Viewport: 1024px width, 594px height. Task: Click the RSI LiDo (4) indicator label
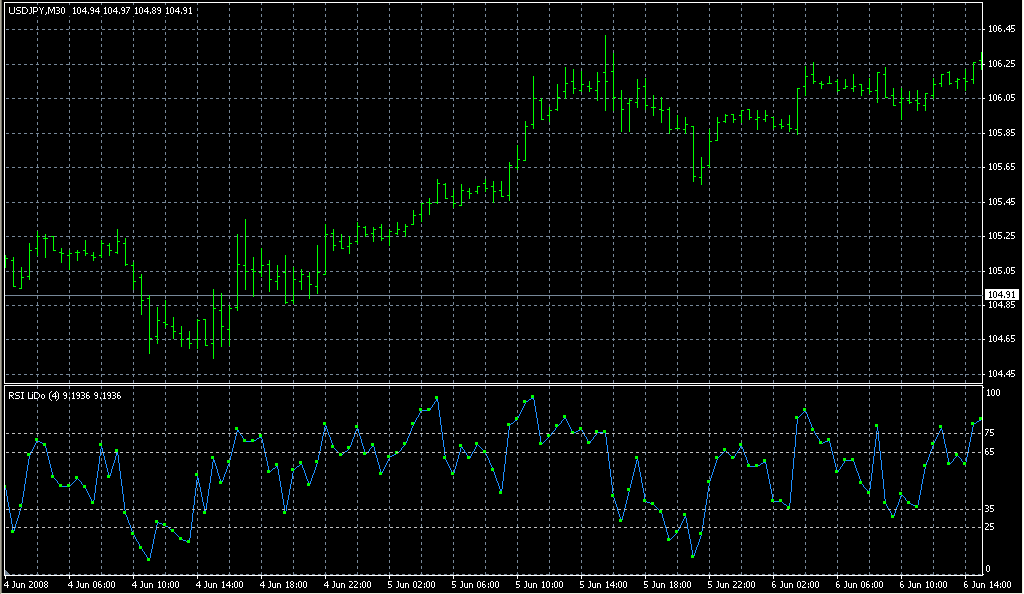(x=32, y=395)
